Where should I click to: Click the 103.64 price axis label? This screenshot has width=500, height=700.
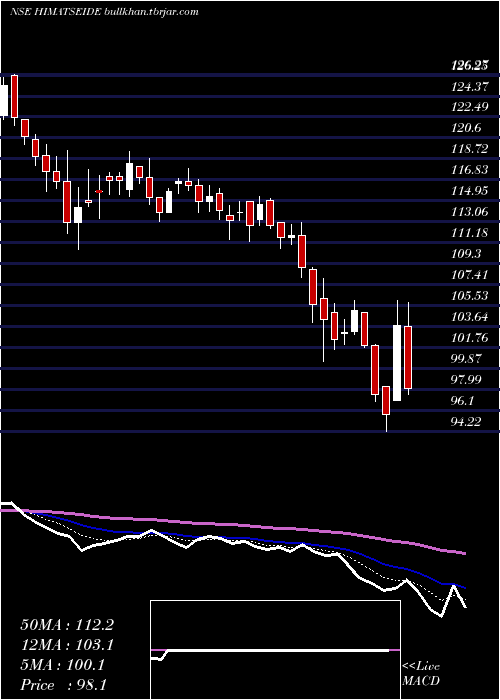coord(468,317)
